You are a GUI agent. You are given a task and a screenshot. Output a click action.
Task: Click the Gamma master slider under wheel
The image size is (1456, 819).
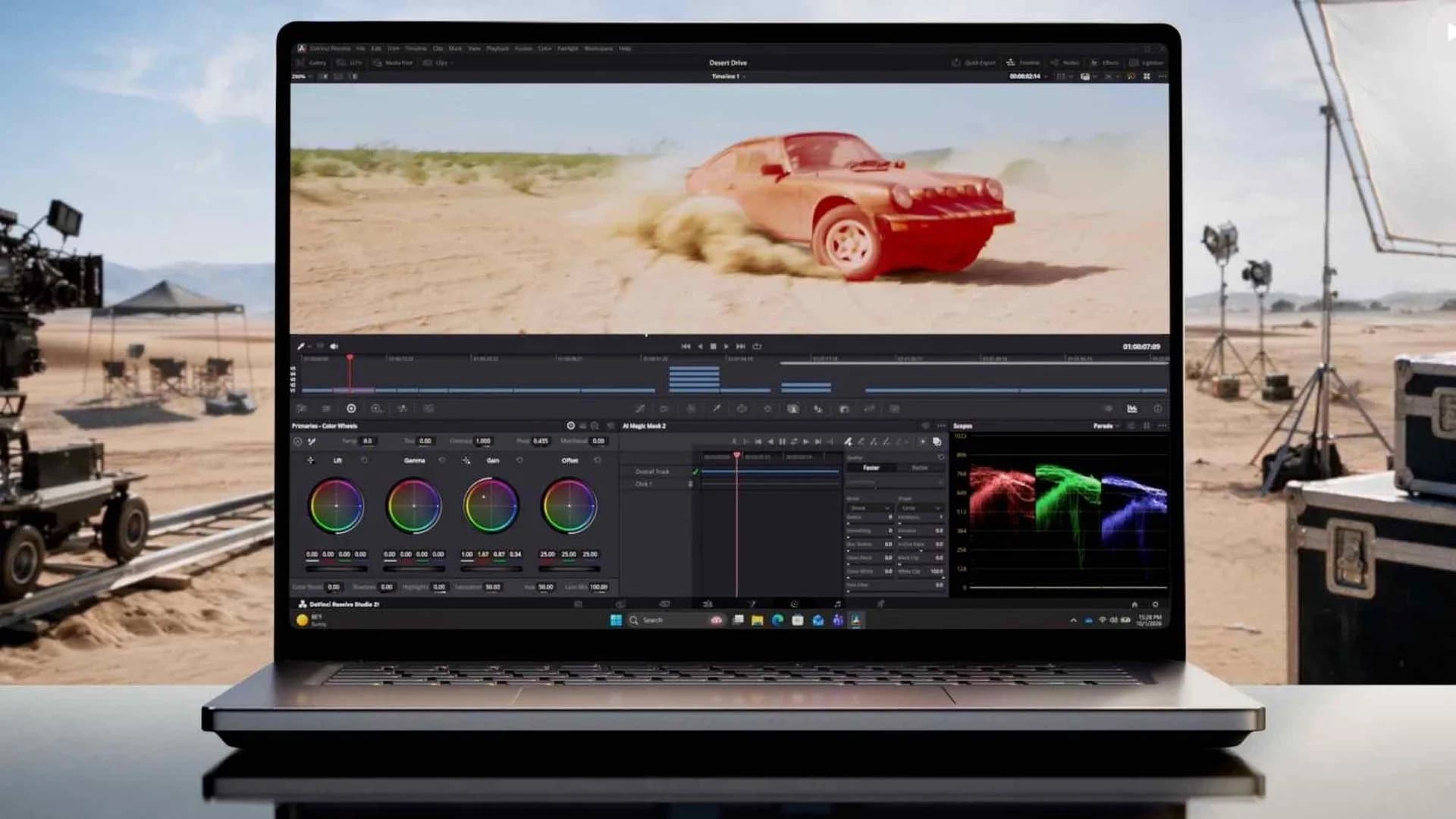pos(414,568)
